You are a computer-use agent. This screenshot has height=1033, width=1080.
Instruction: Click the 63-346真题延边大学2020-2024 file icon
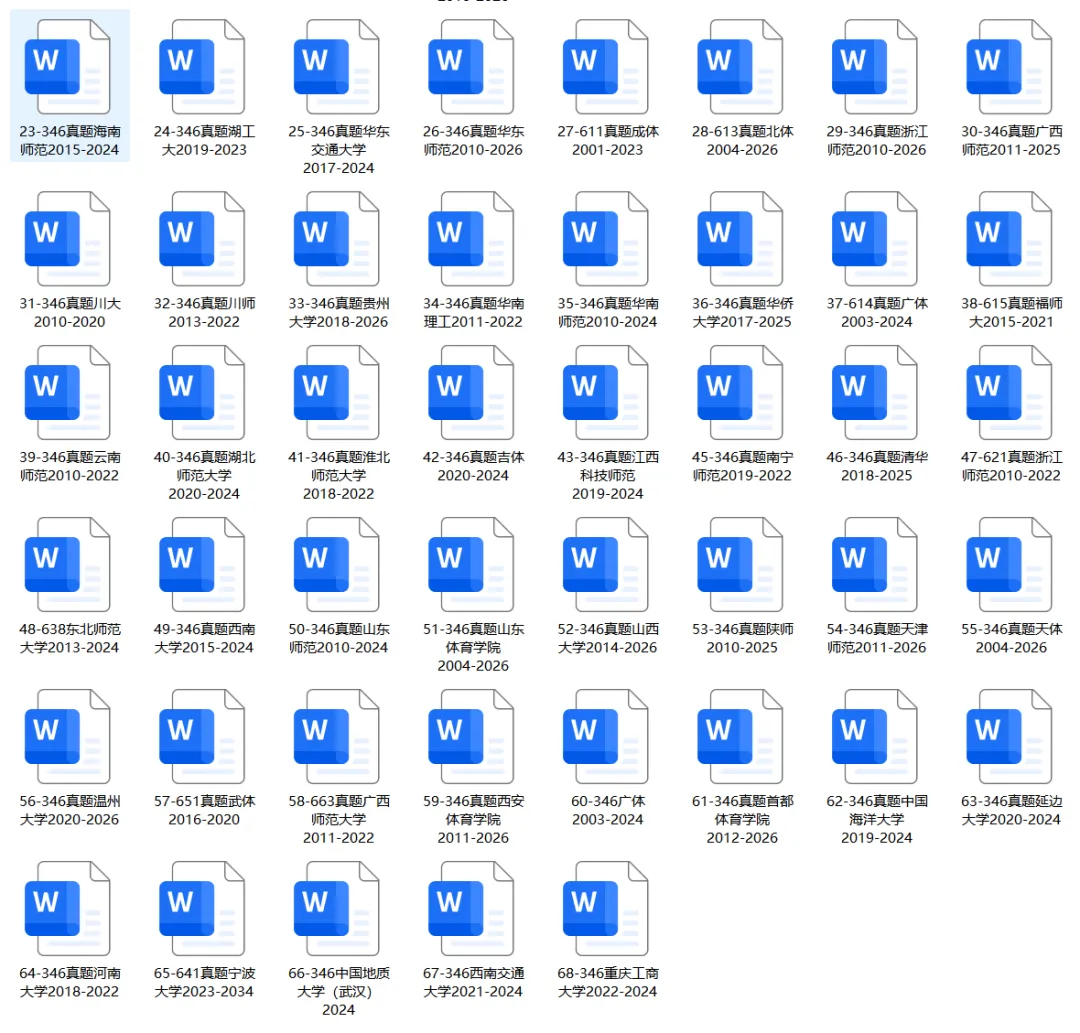point(1009,737)
